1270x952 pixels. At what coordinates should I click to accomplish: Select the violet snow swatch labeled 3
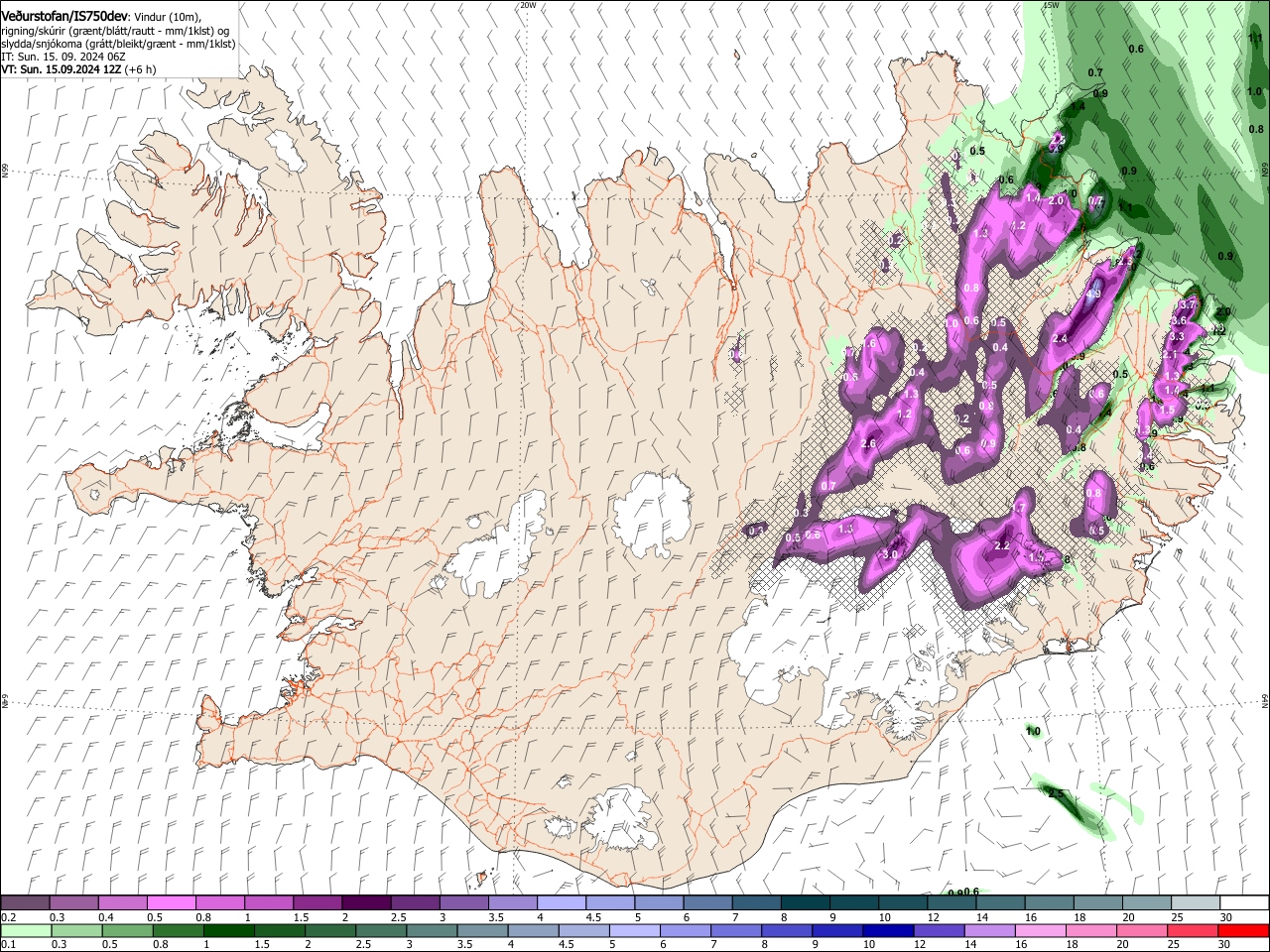pos(463,903)
